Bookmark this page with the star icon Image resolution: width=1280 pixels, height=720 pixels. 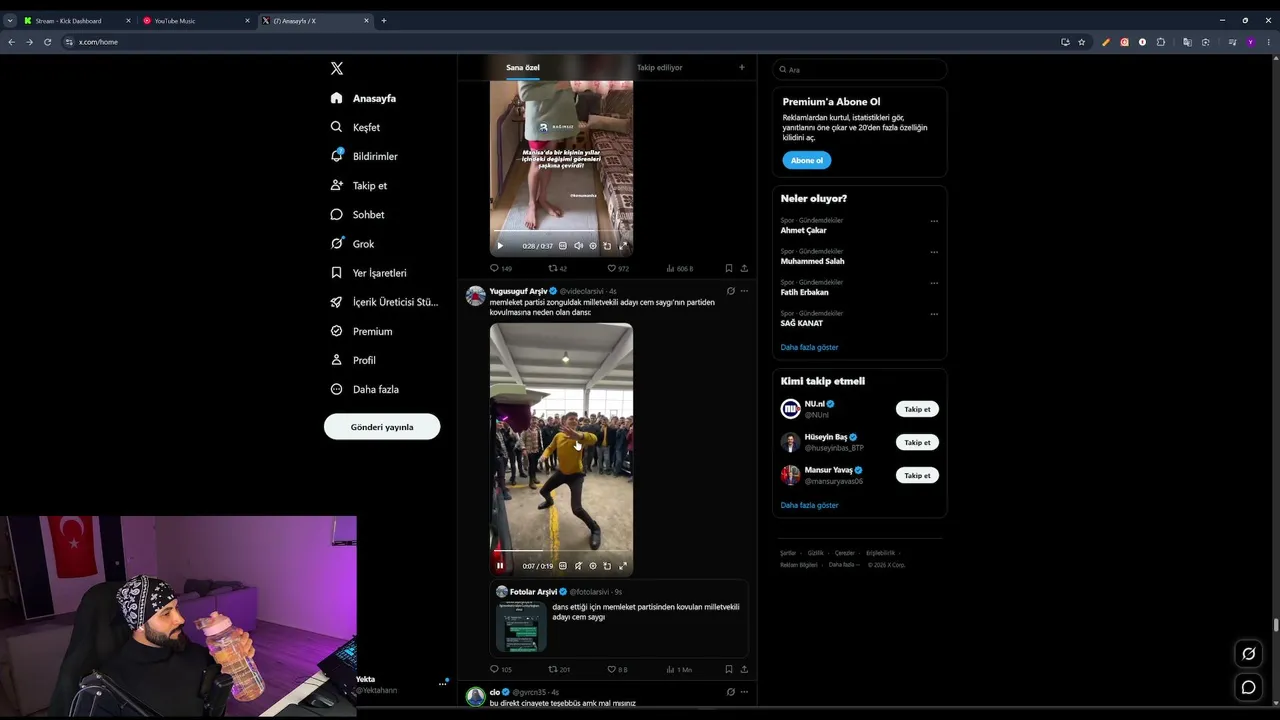tap(1082, 42)
